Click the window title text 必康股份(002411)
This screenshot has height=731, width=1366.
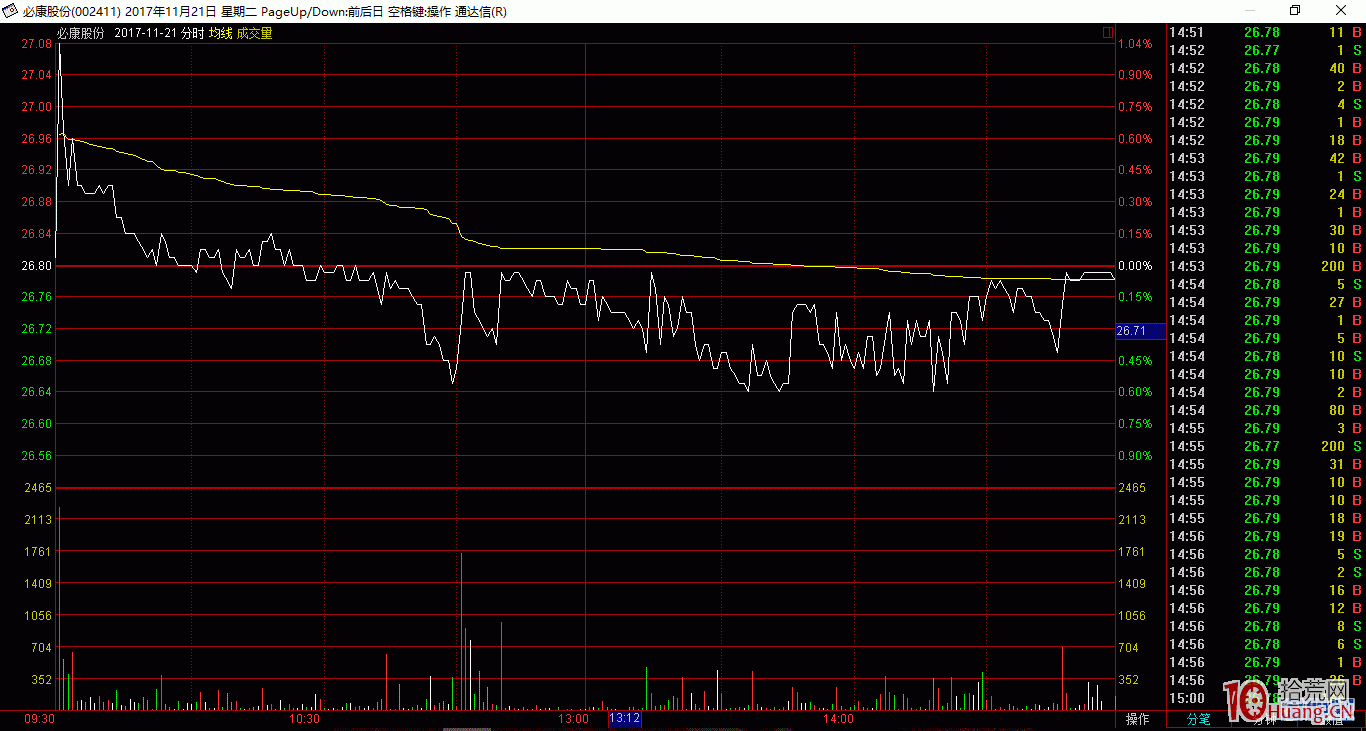72,11
